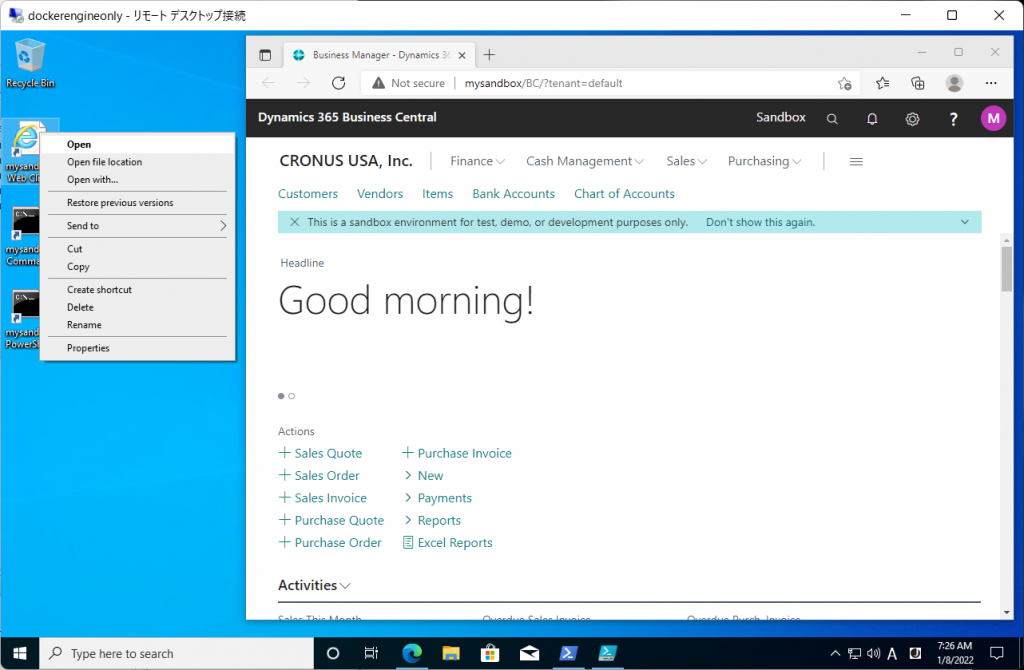Create a new Sales Order
Screen dimensions: 1024x670
click(319, 475)
